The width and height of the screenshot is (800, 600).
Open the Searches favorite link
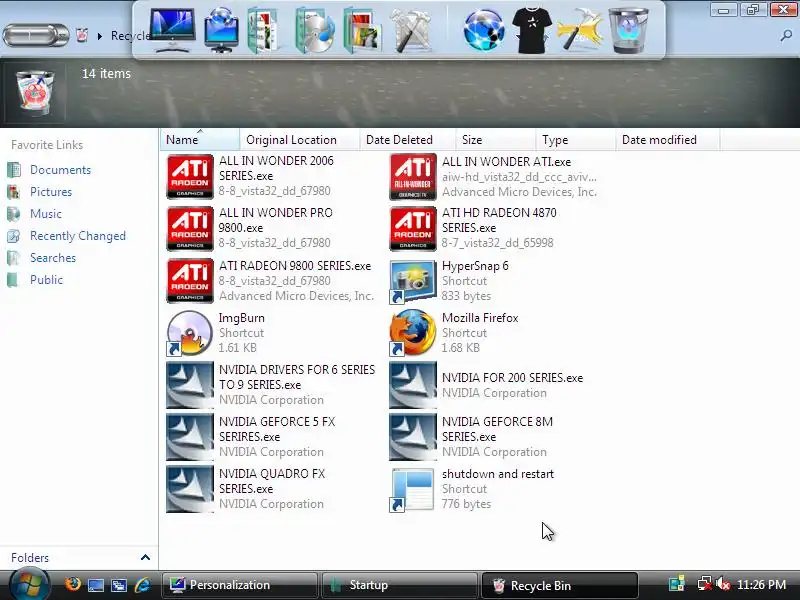click(x=53, y=258)
